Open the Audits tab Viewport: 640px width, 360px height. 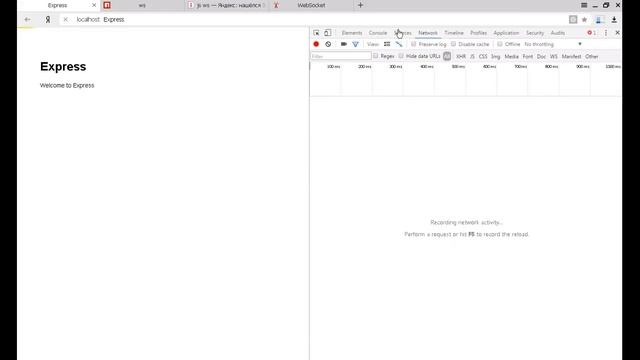[558, 33]
